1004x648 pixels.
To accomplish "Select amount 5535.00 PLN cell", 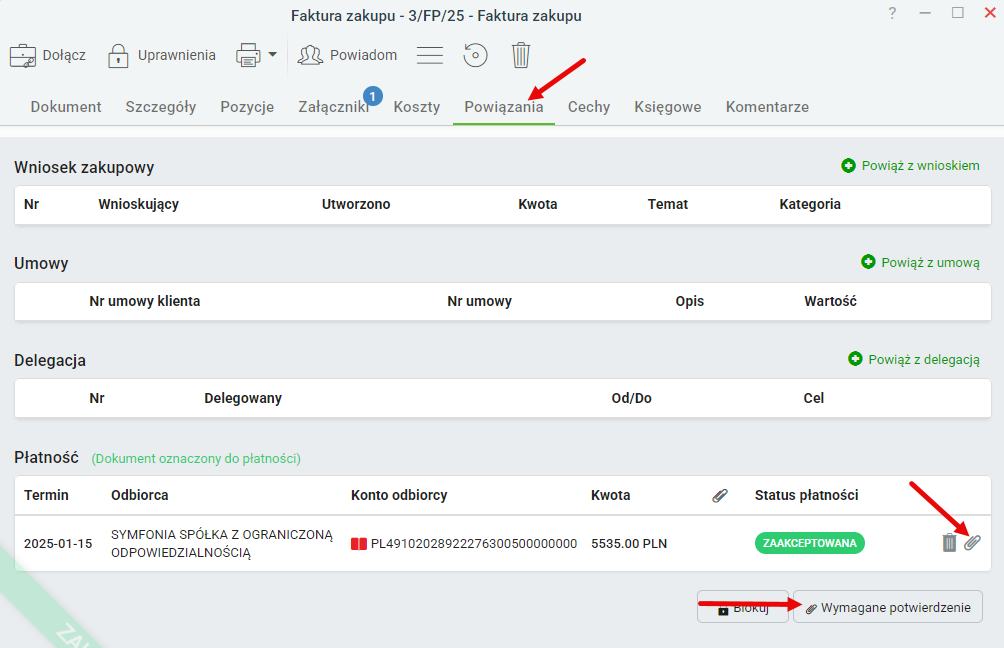I will click(x=629, y=544).
